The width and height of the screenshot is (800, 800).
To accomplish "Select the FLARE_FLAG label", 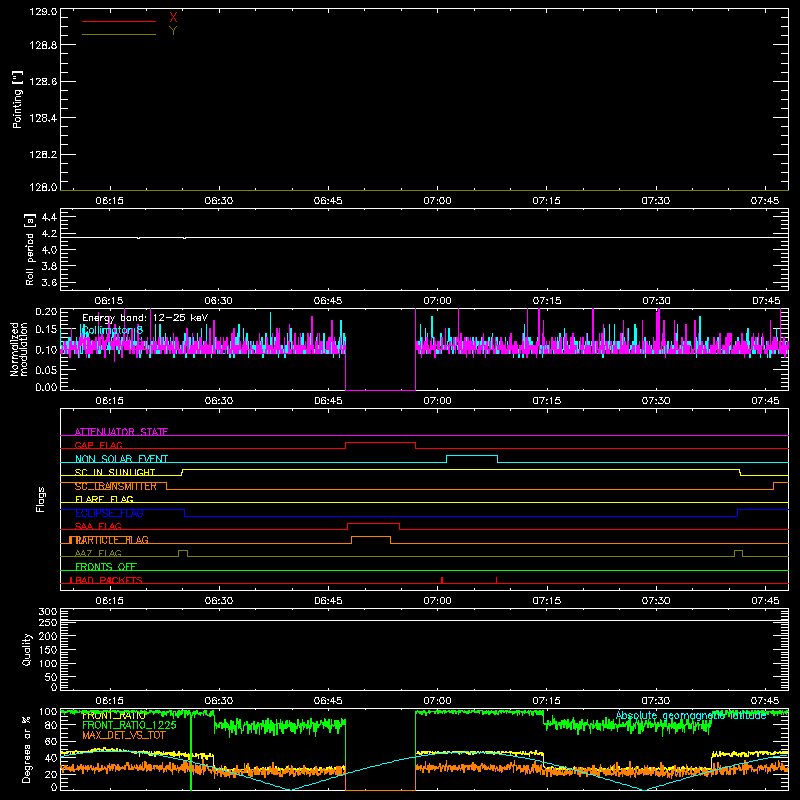I will (x=104, y=499).
